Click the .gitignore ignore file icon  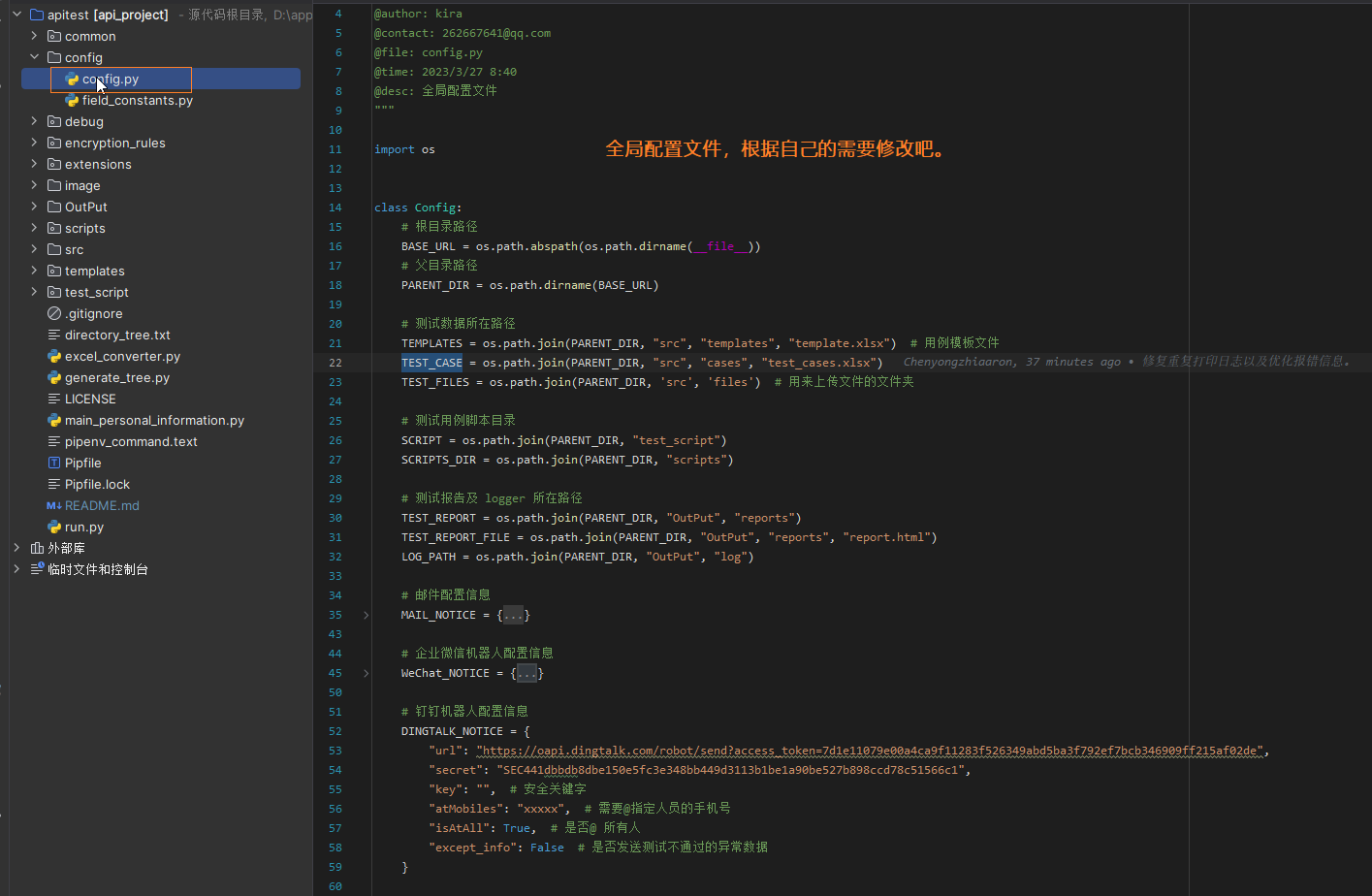coord(54,313)
